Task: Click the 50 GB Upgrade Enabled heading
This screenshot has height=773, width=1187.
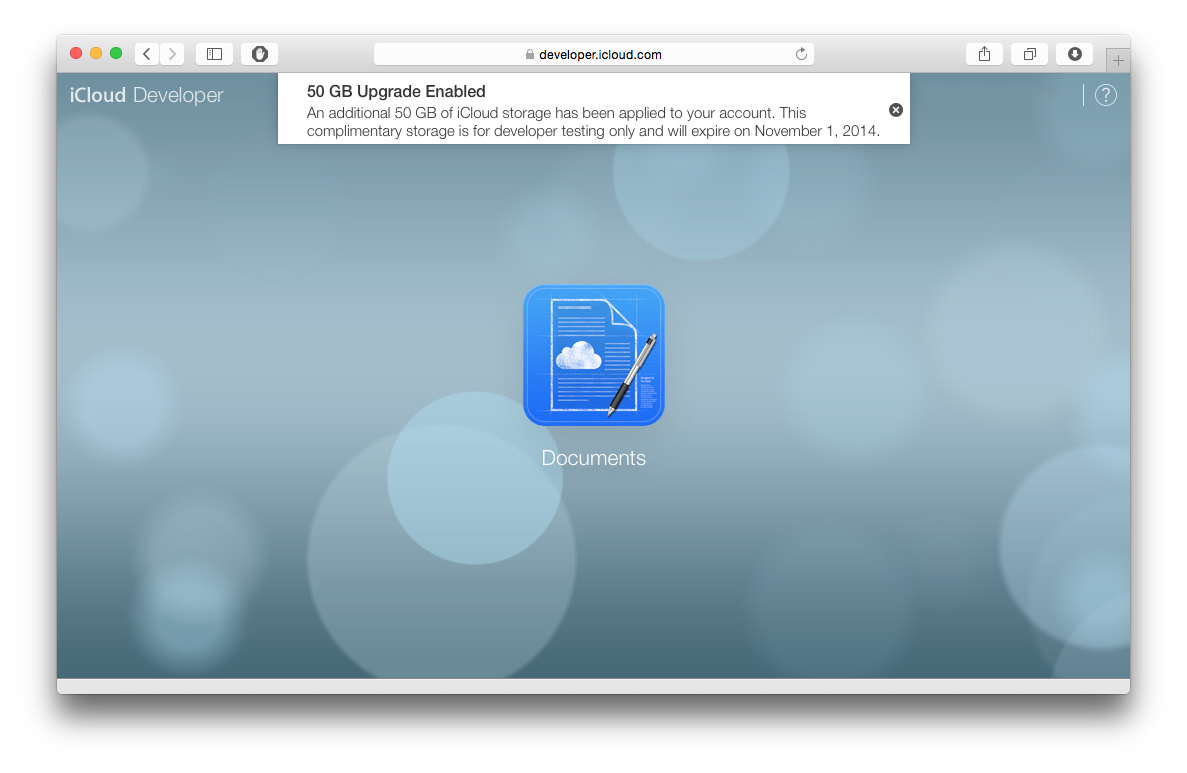Action: (396, 92)
